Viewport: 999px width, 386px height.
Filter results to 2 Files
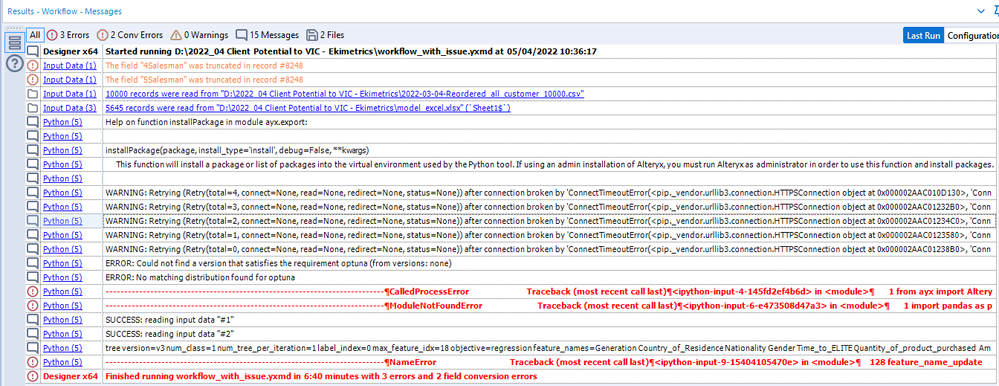(325, 35)
